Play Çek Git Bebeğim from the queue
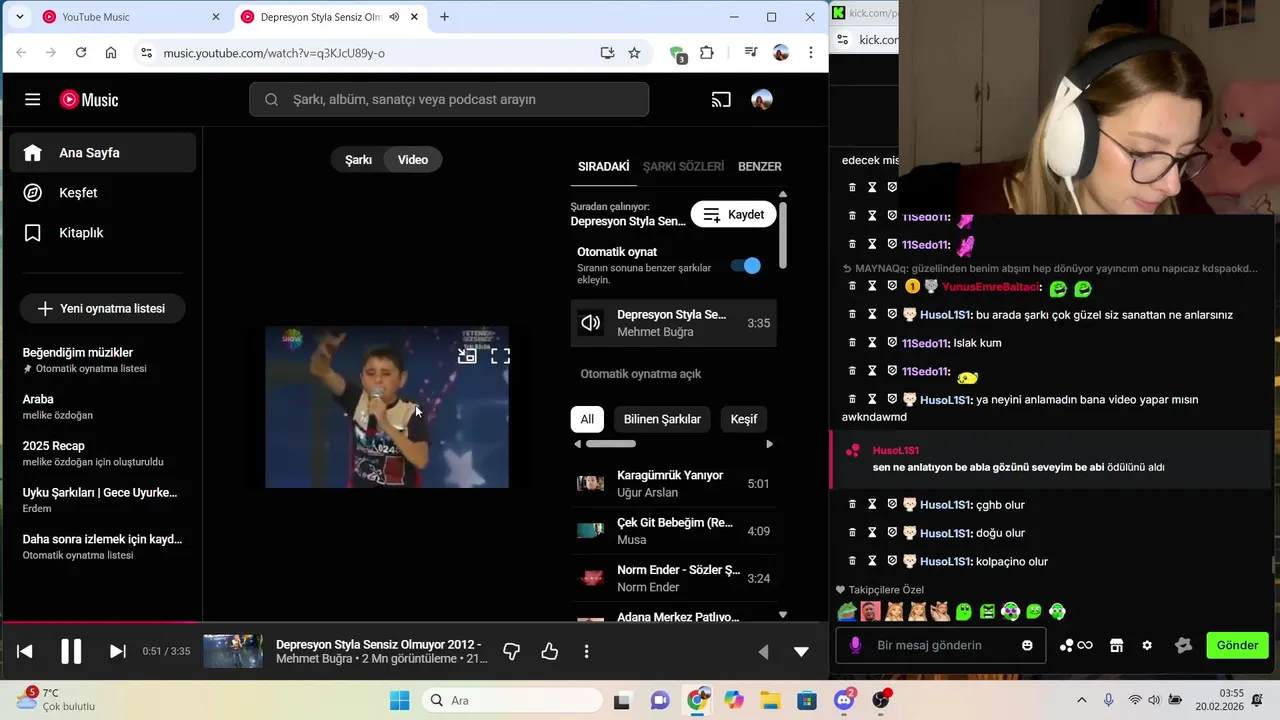Viewport: 1280px width, 720px height. point(673,531)
